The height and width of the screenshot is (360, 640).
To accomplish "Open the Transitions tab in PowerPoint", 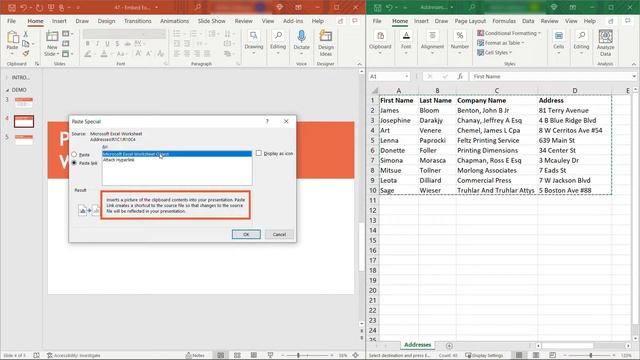I will pyautogui.click(x=138, y=21).
